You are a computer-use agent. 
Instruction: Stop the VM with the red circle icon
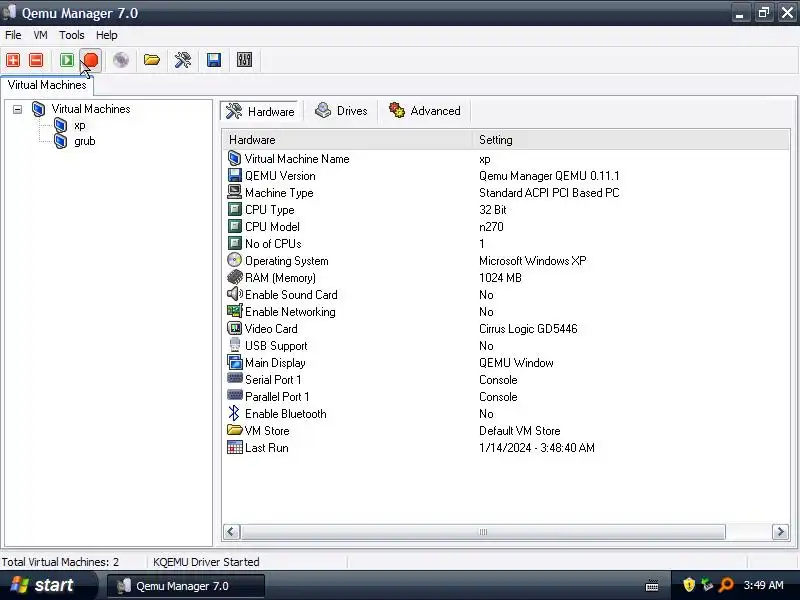[91, 60]
